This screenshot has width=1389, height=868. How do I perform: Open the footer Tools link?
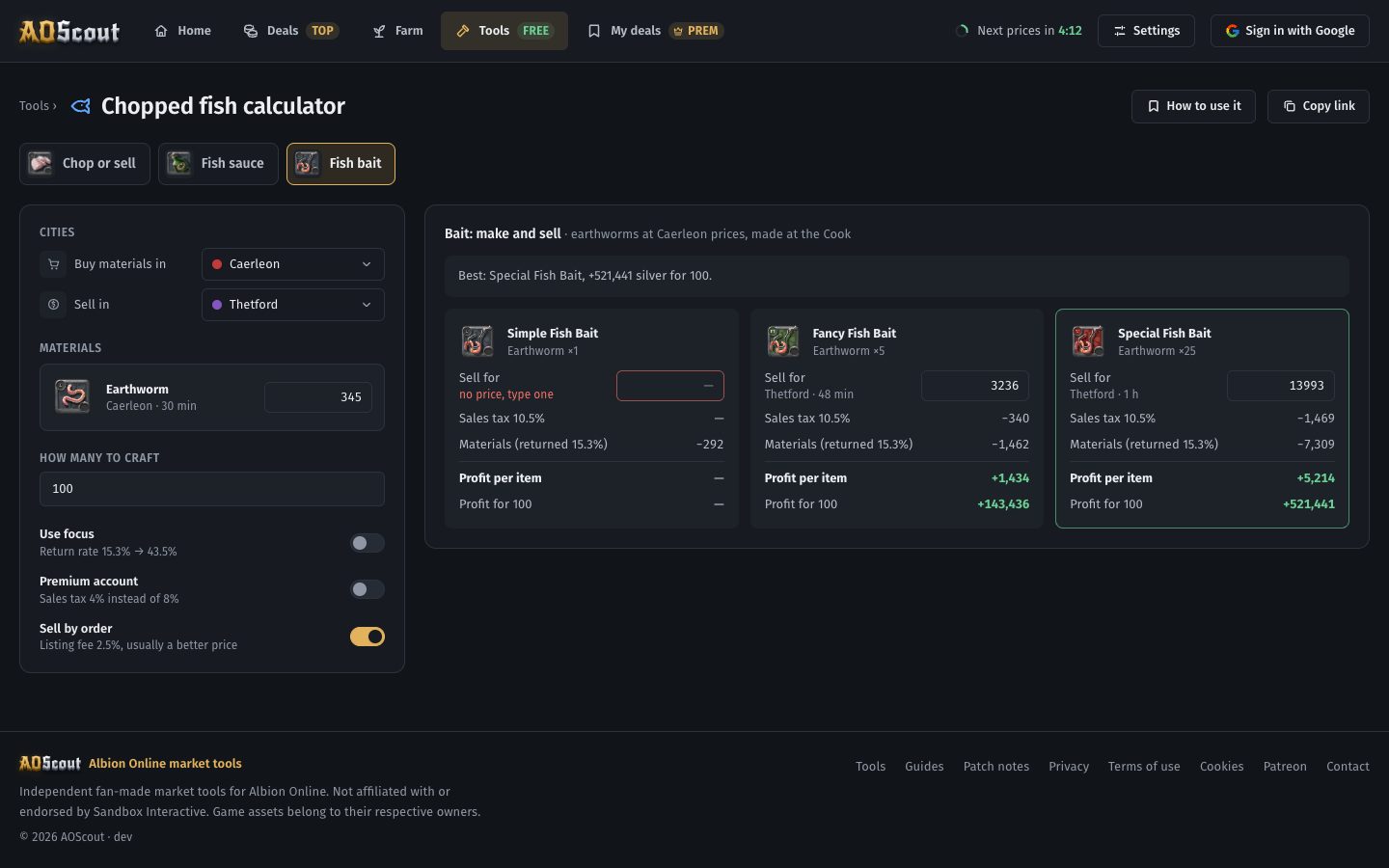[870, 767]
